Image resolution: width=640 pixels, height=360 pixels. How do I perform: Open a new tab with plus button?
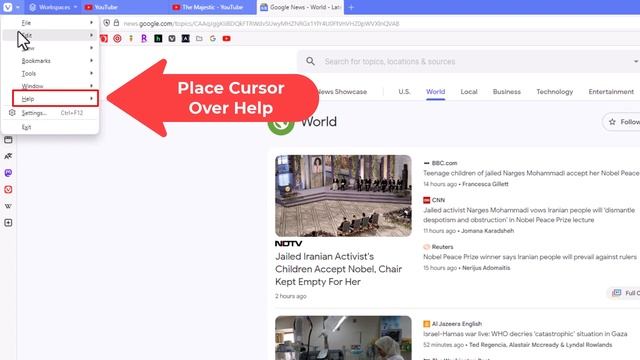click(x=351, y=7)
